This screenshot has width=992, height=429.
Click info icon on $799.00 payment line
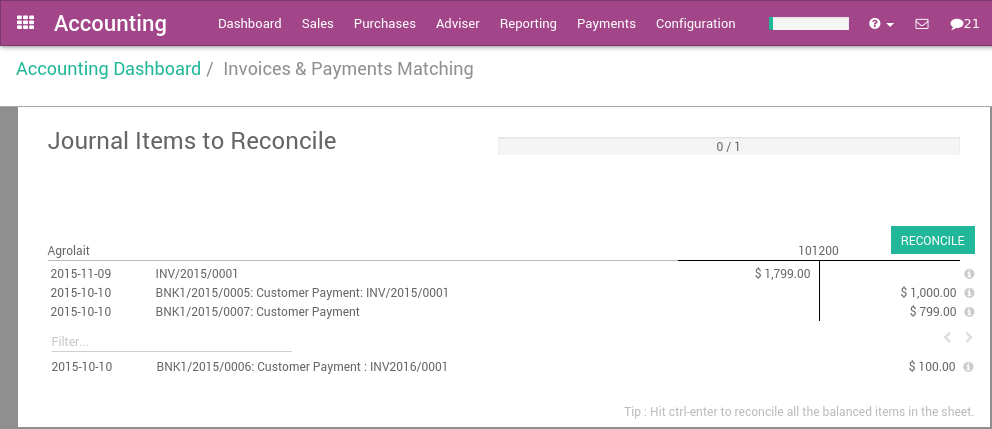(x=969, y=312)
